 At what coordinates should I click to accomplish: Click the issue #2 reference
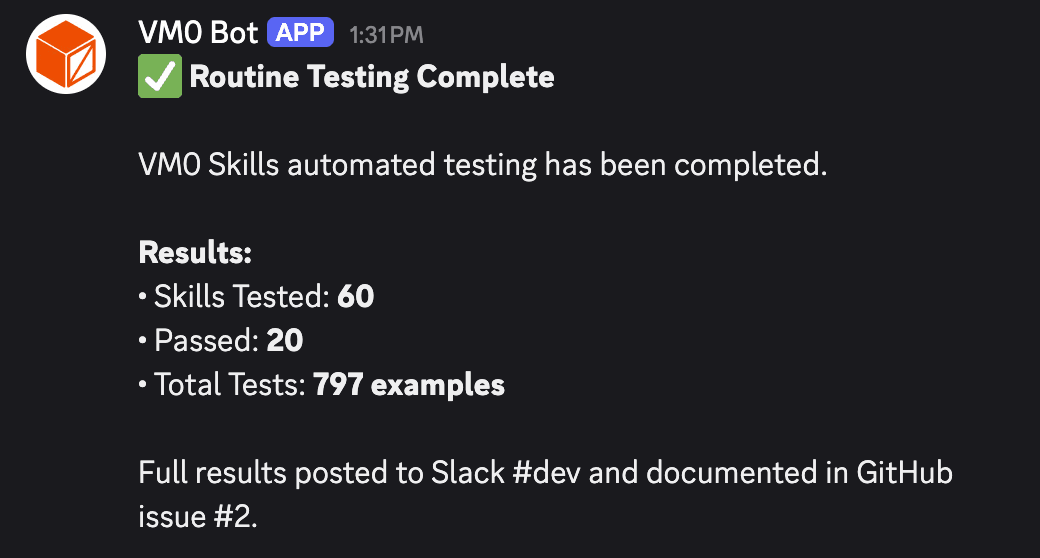[x=198, y=516]
